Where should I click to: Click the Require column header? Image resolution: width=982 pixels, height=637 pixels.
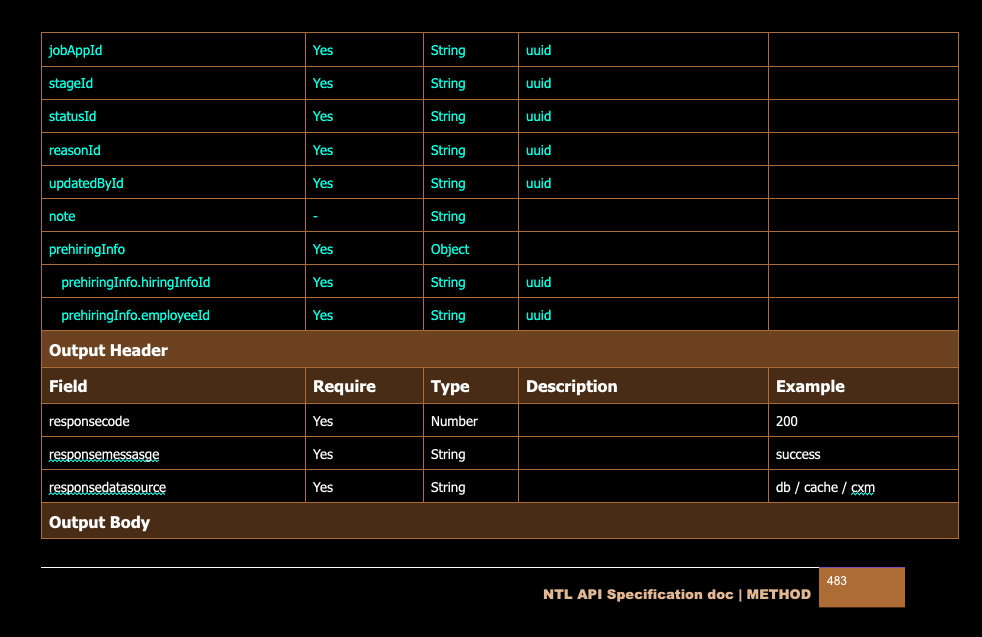344,386
